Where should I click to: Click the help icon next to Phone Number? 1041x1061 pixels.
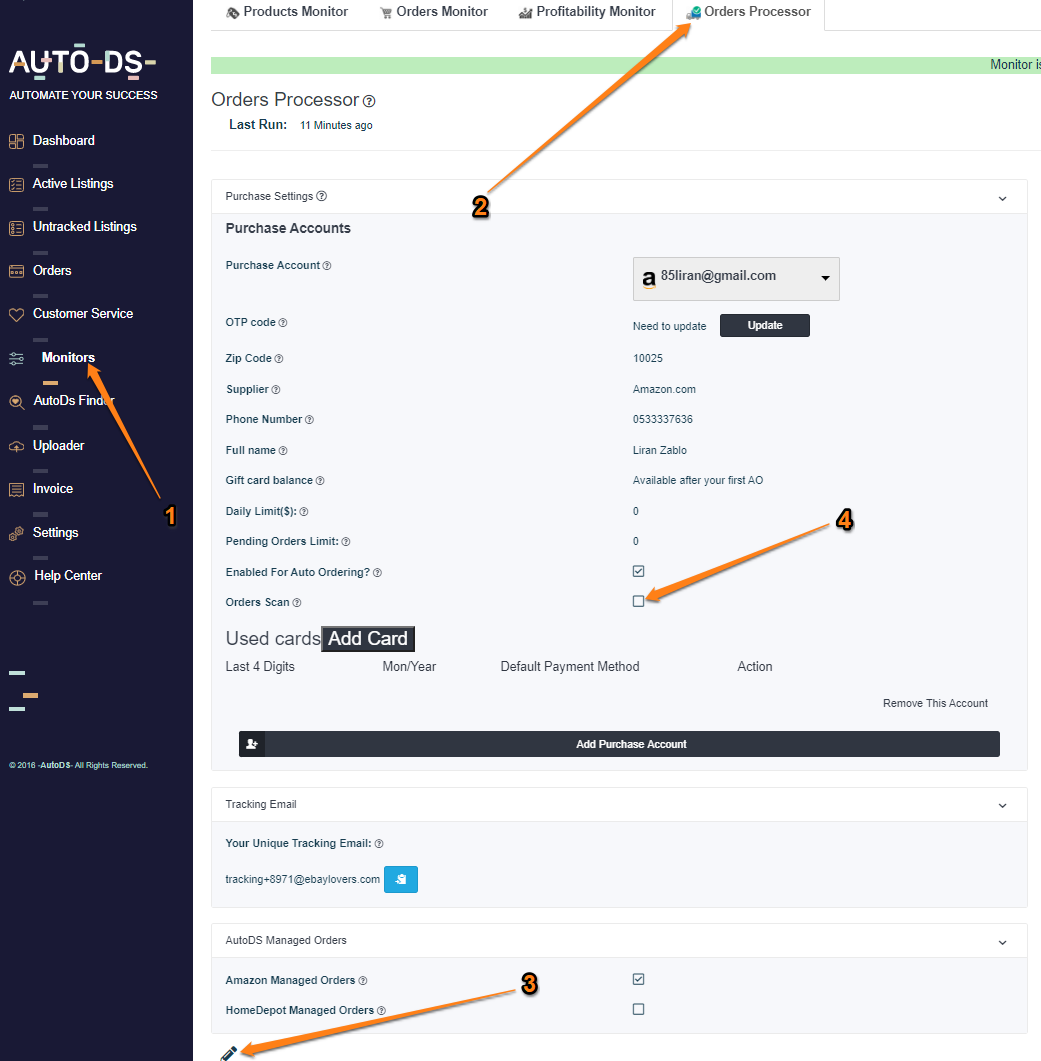[309, 420]
